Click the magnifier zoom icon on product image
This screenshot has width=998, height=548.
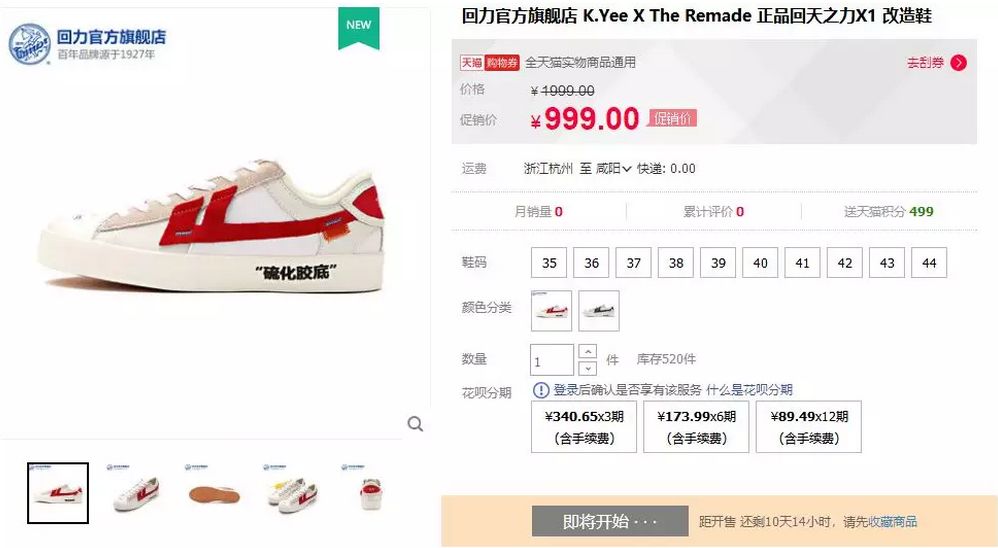415,423
